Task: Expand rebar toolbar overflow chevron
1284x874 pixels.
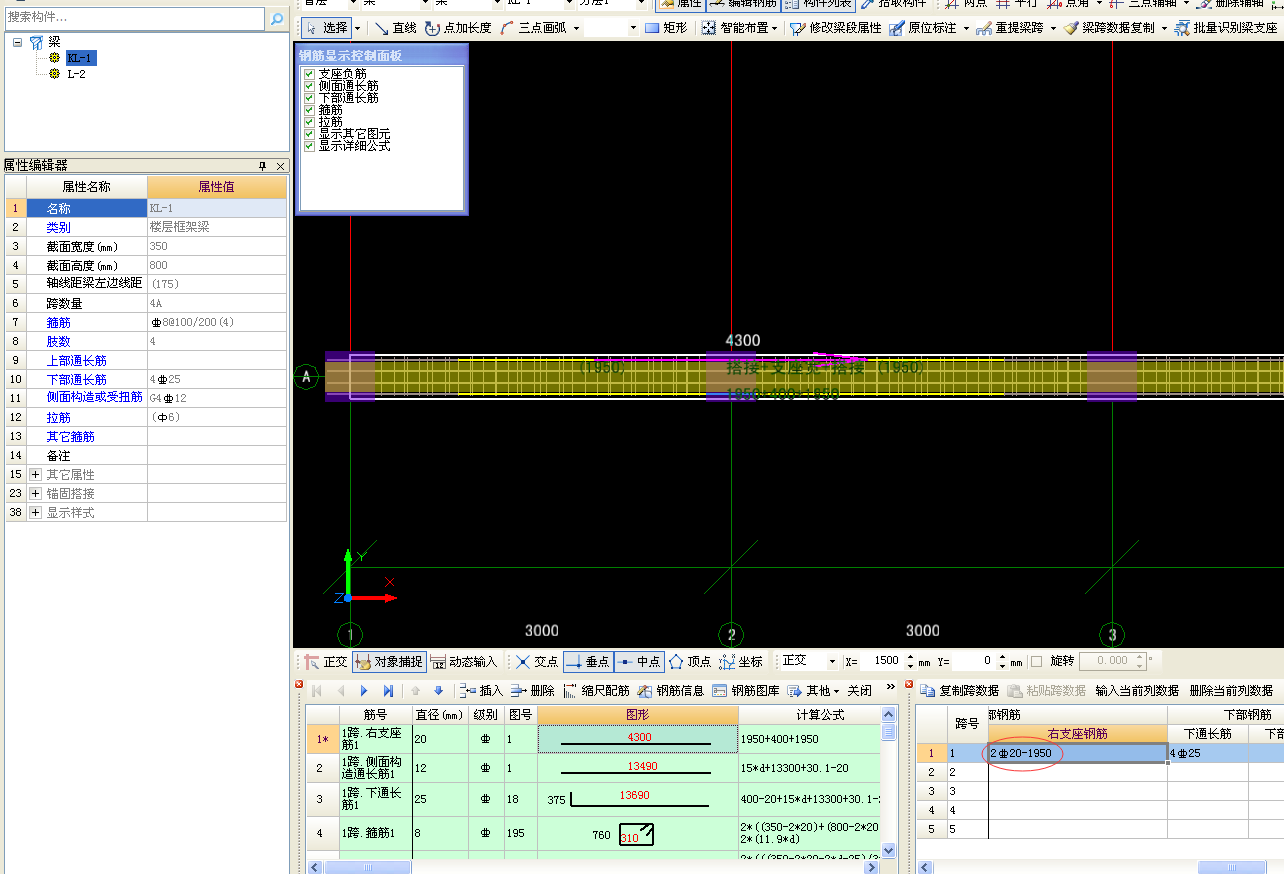Action: click(x=891, y=689)
